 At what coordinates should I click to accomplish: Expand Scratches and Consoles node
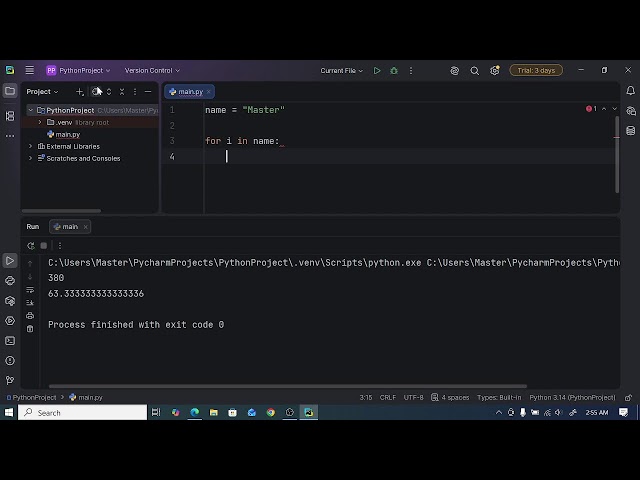31,158
